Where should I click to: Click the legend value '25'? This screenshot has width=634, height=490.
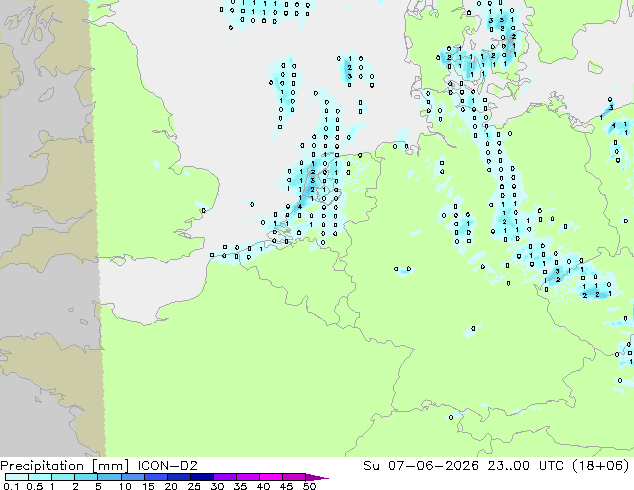(194, 486)
